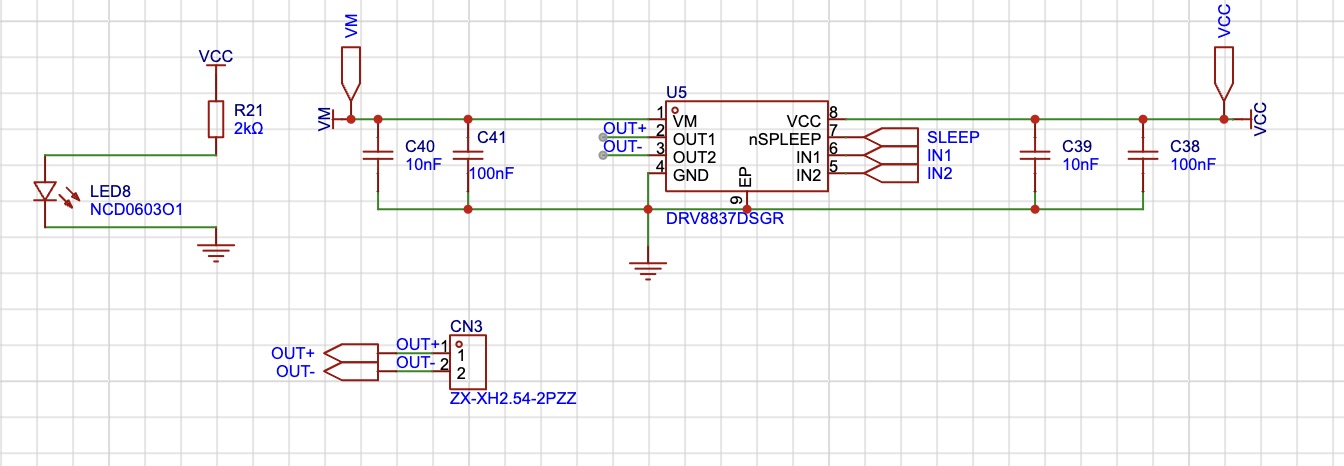The image size is (1344, 466).
Task: Click the nSPLEEP pin label on U5
Action: pyautogui.click(x=785, y=138)
